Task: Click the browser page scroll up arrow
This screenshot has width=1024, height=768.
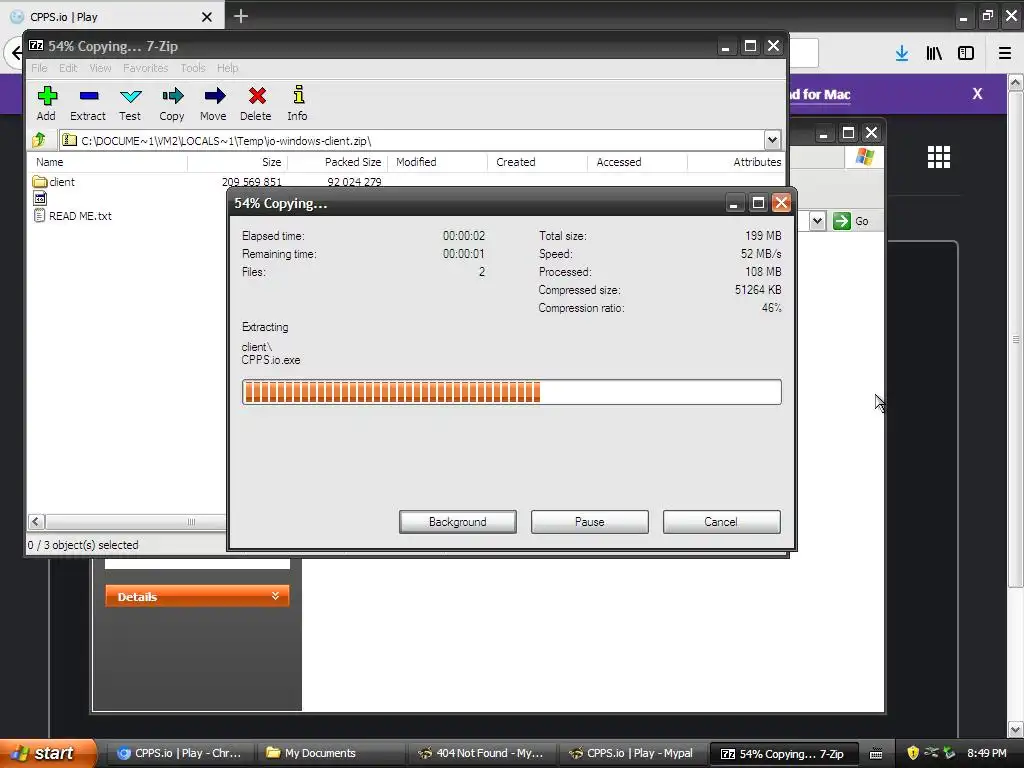Action: coord(1015,83)
